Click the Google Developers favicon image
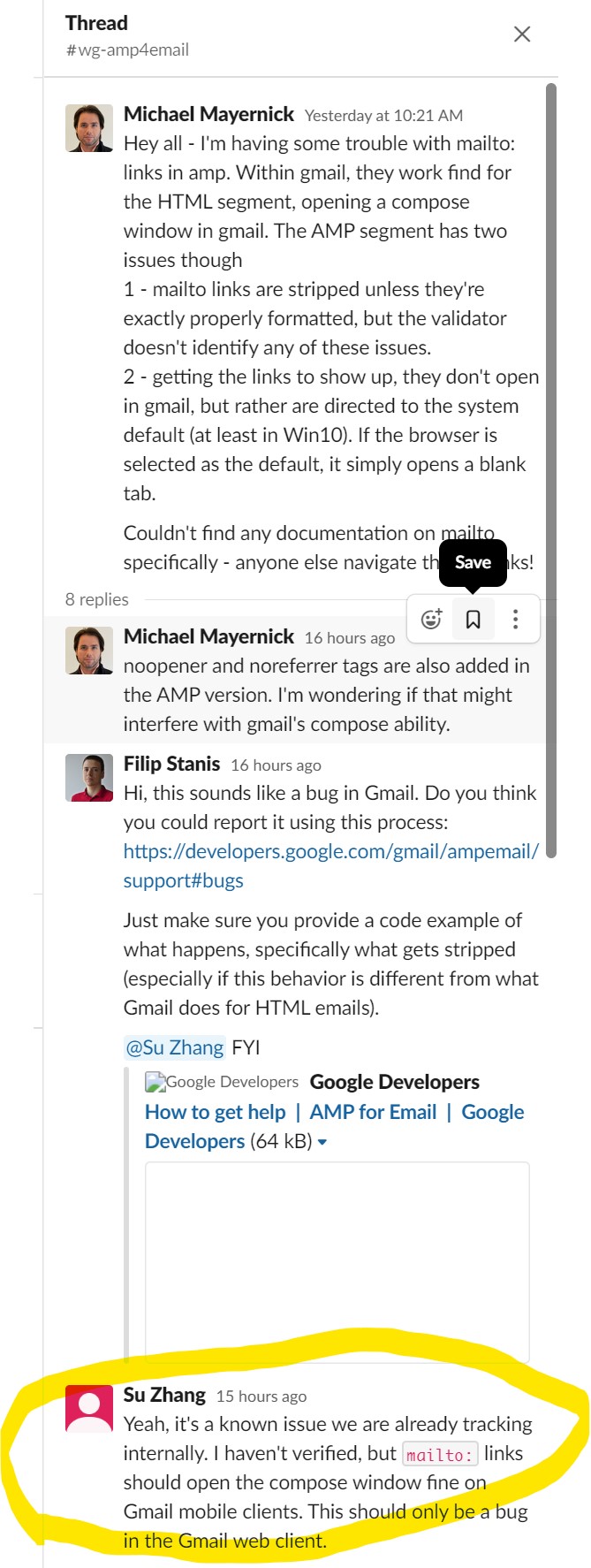Image resolution: width=591 pixels, height=1568 pixels. coord(155,1082)
